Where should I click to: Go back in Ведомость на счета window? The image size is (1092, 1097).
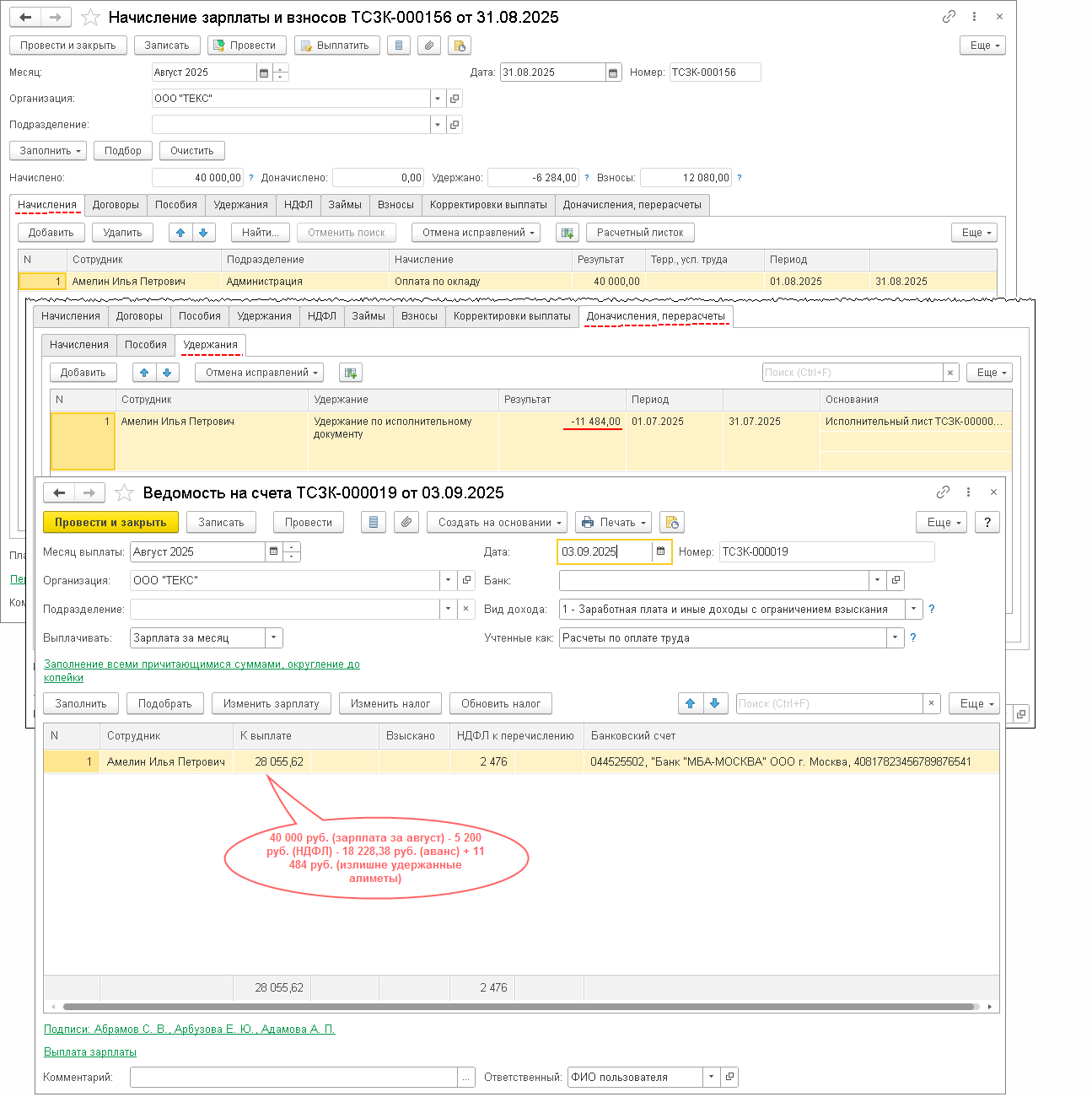pyautogui.click(x=59, y=492)
